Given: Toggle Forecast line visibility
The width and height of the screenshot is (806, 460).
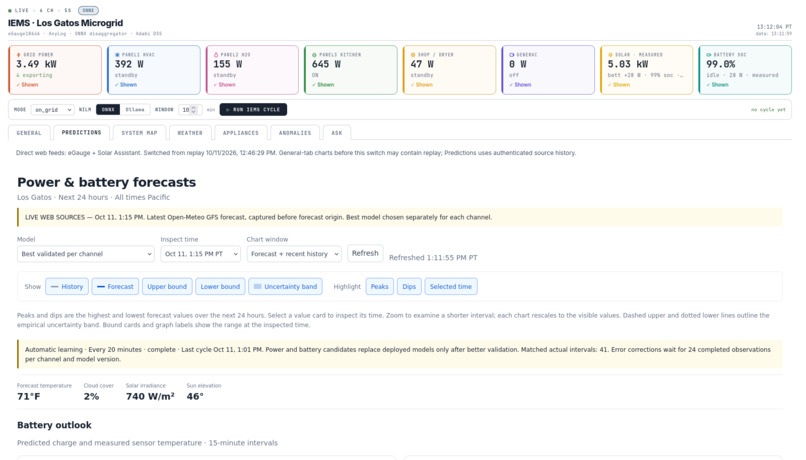Looking at the screenshot, I should coord(115,287).
